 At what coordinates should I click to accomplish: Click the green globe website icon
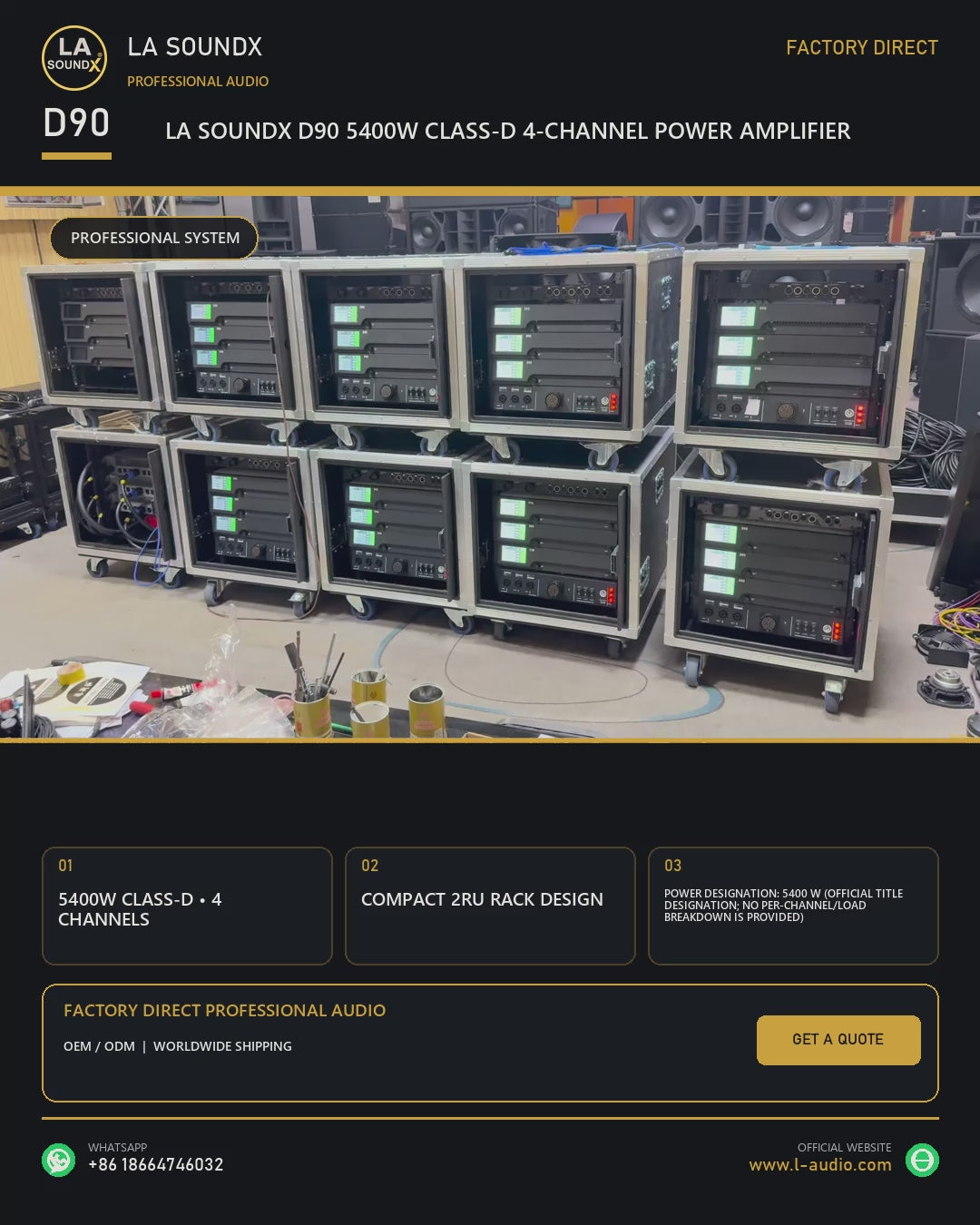click(922, 1160)
